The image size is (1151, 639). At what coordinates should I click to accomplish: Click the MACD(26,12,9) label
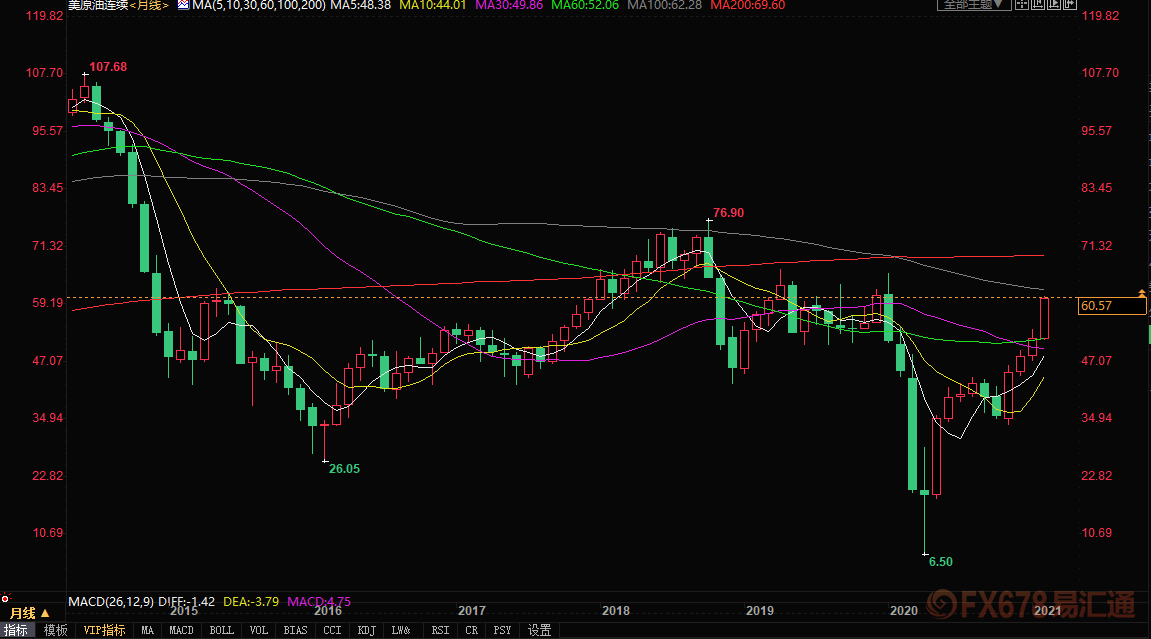(x=111, y=602)
